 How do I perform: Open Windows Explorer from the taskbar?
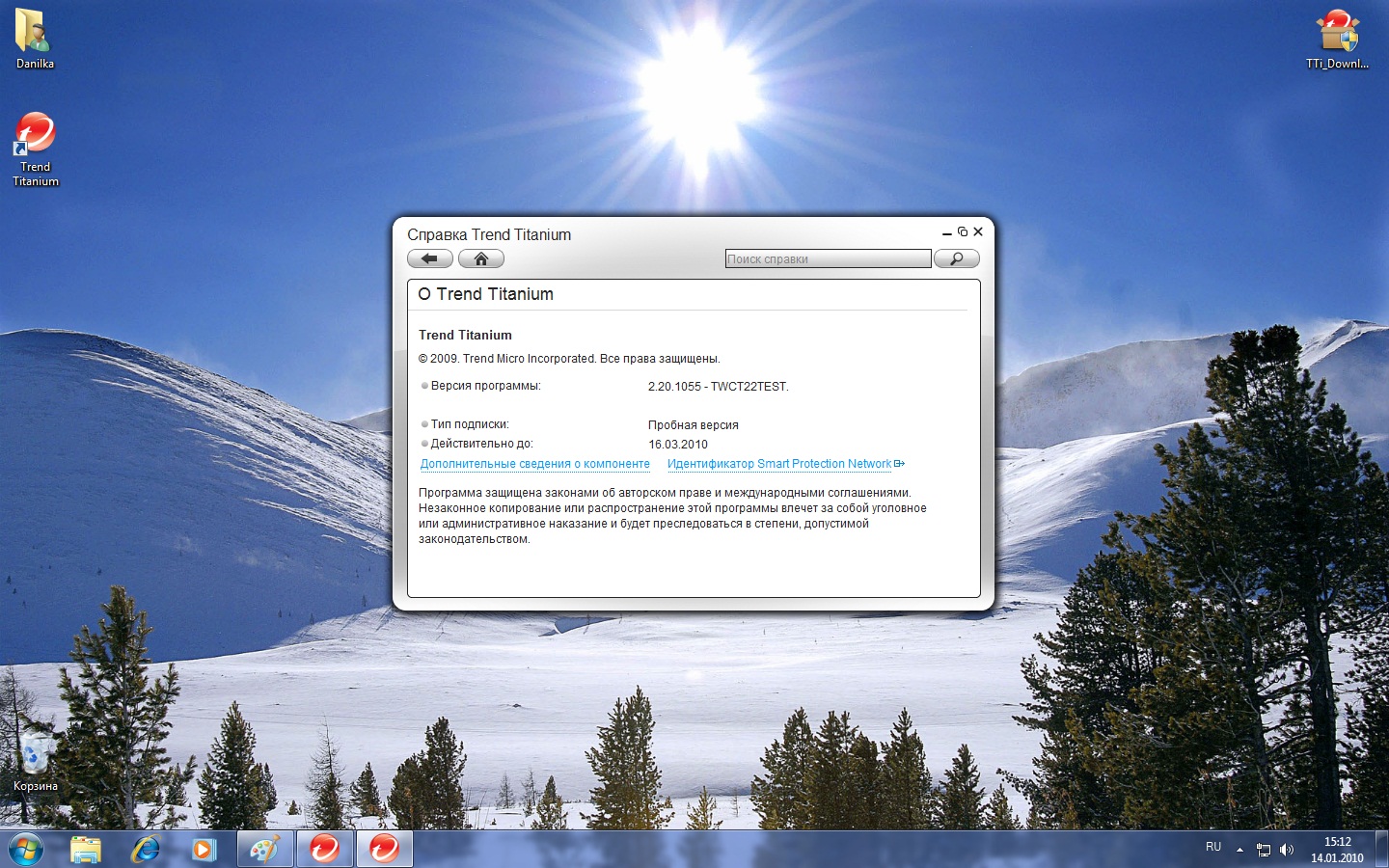click(86, 850)
